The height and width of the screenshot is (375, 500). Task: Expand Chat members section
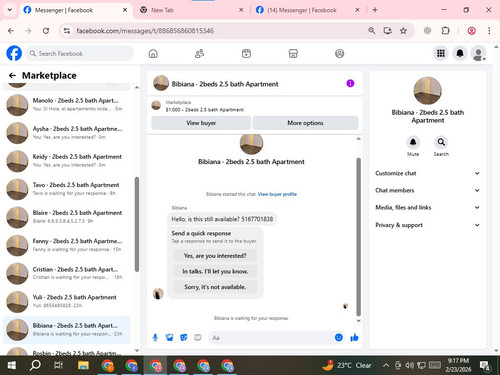point(428,190)
